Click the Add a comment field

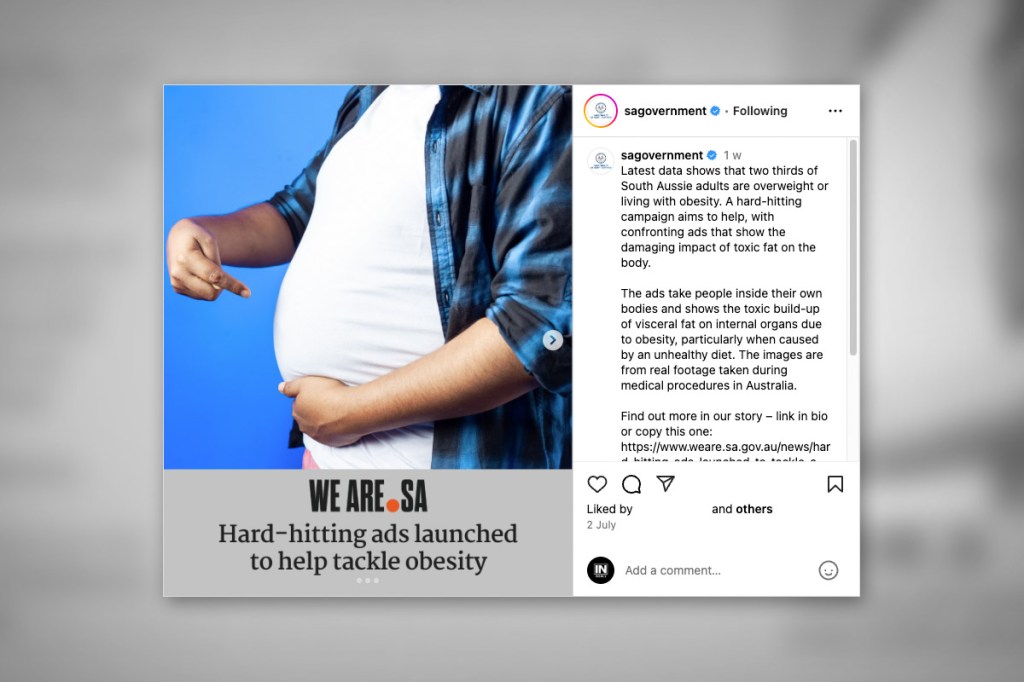(715, 570)
